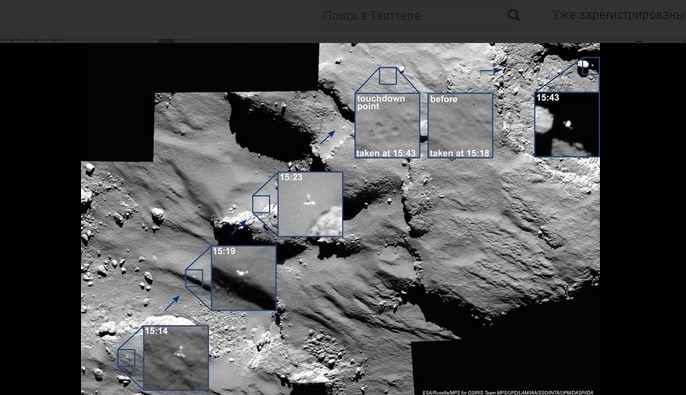Click the small square marker above touchdown point
Viewport: 686px width, 395px height.
tap(388, 76)
